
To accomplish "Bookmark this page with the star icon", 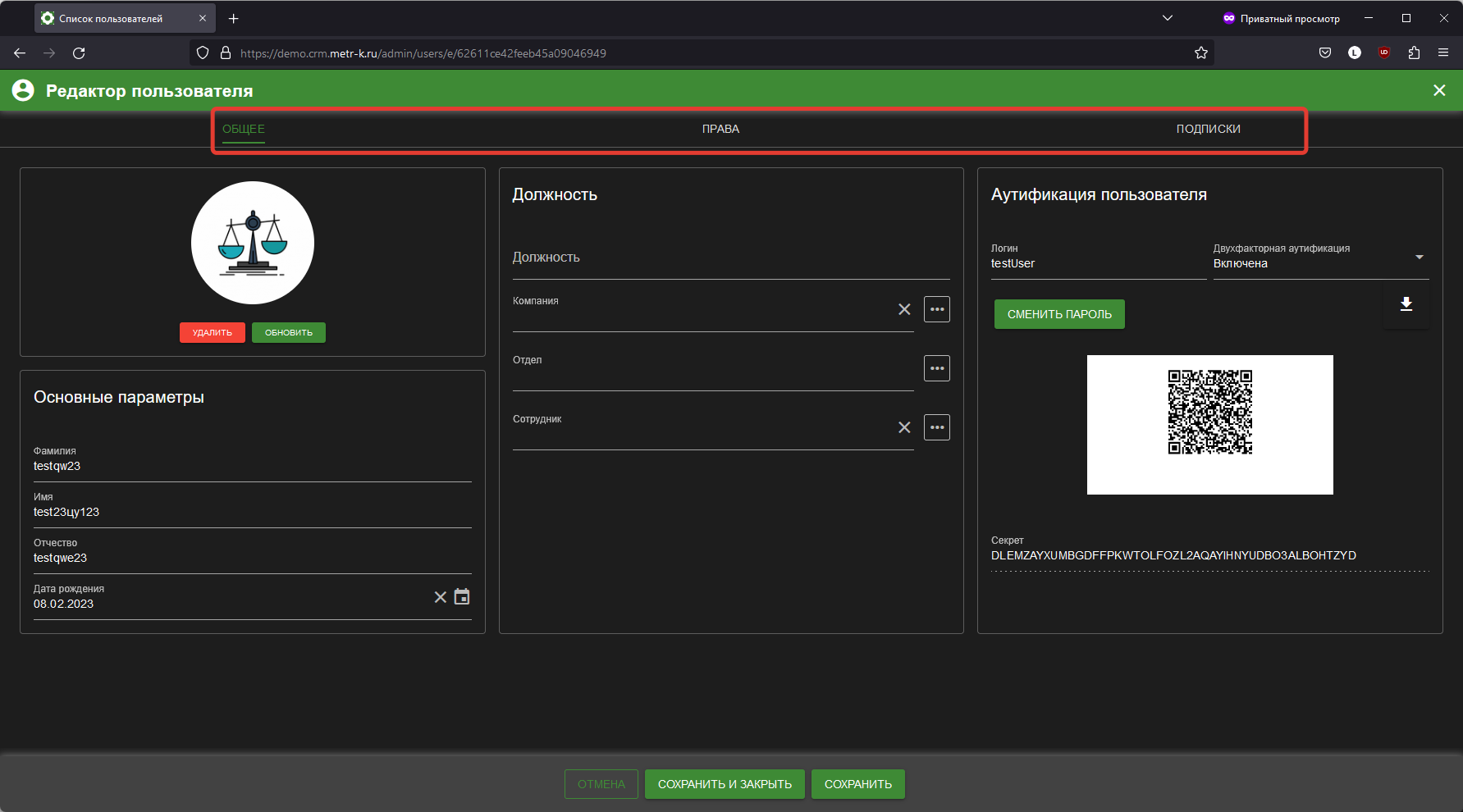I will [1201, 52].
